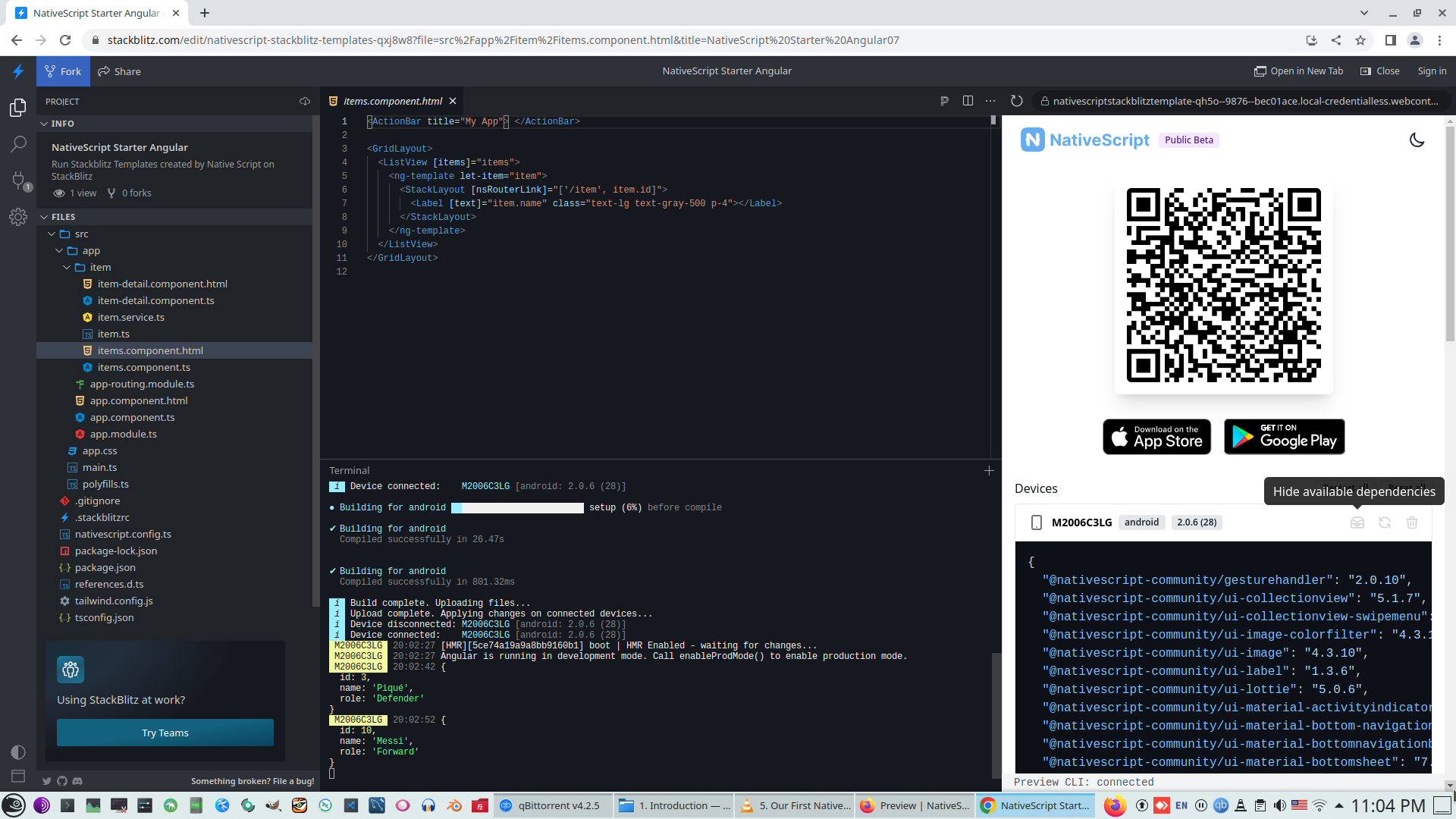Screen dimensions: 1456x819
Task: Open the Ports plug icon in sidebar
Action: click(x=18, y=180)
